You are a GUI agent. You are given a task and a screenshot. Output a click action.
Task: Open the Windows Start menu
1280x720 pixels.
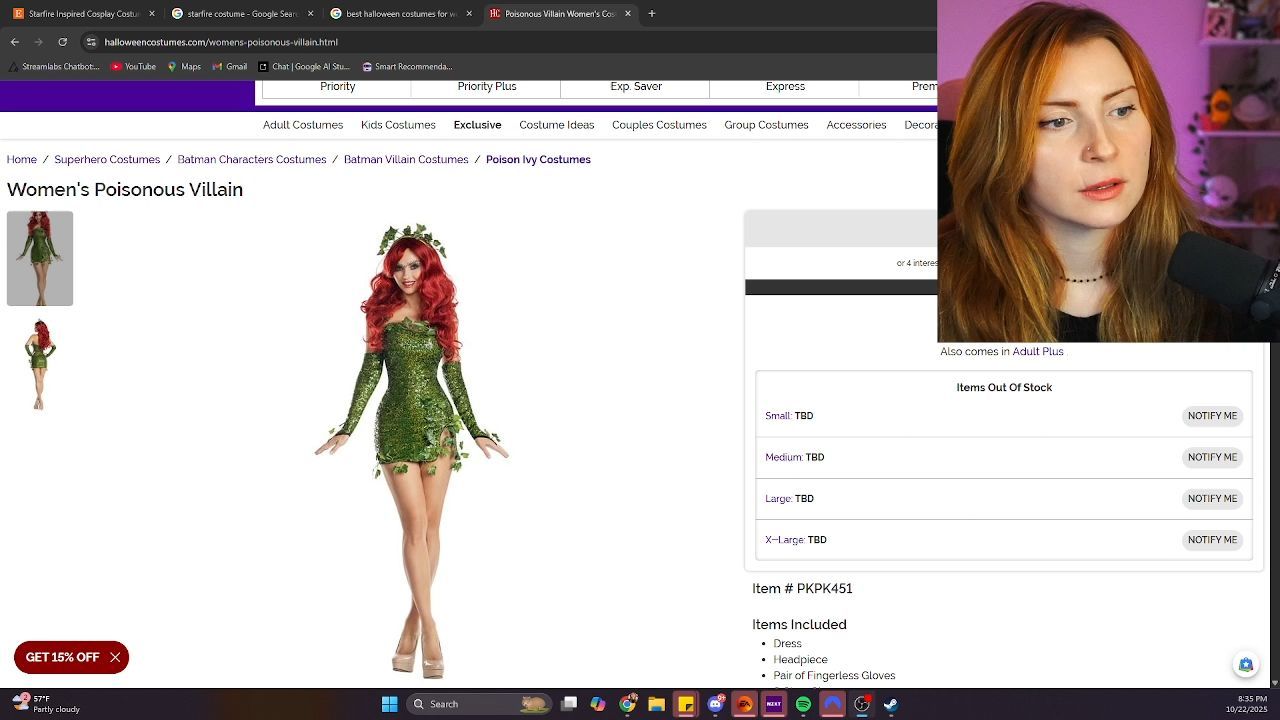[389, 704]
